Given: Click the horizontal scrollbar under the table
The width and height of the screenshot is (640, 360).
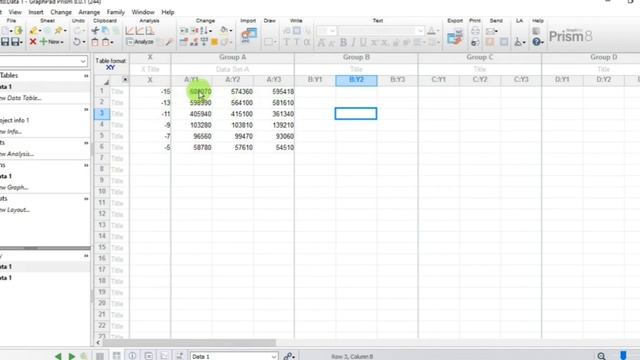Looking at the screenshot, I should coord(189,342).
